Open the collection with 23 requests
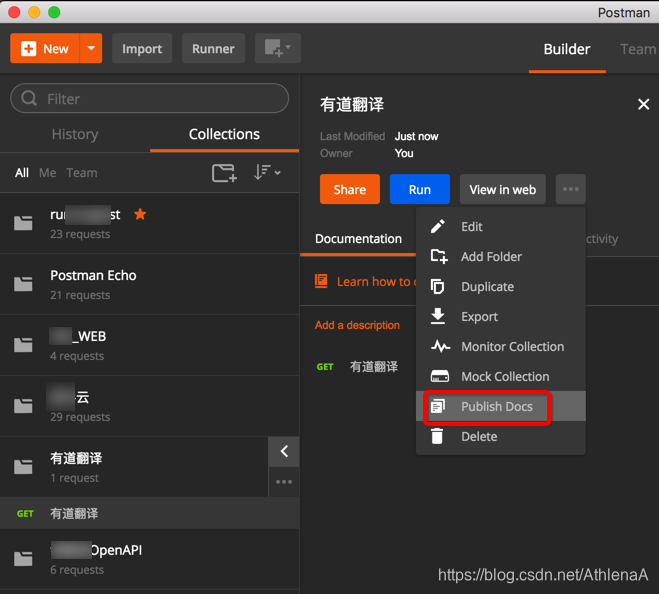Viewport: 659px width, 594px height. [150, 223]
